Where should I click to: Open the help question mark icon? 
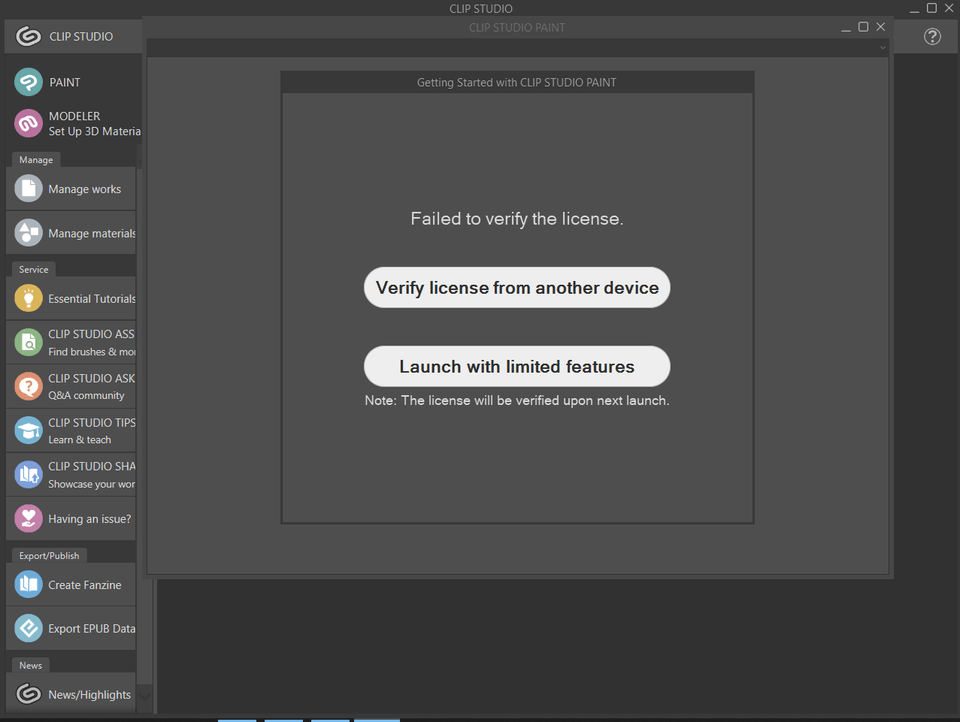coord(932,37)
